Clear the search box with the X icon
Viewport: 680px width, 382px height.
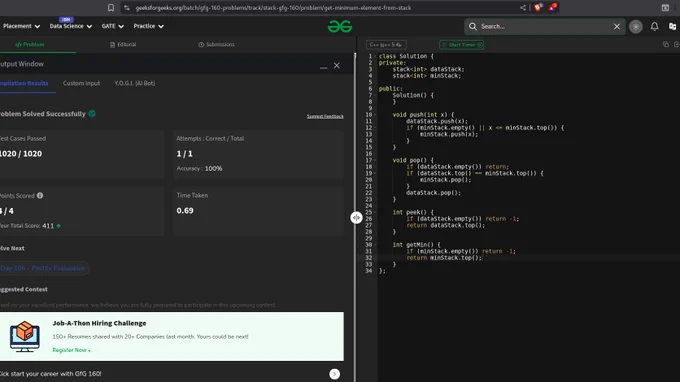(617, 26)
